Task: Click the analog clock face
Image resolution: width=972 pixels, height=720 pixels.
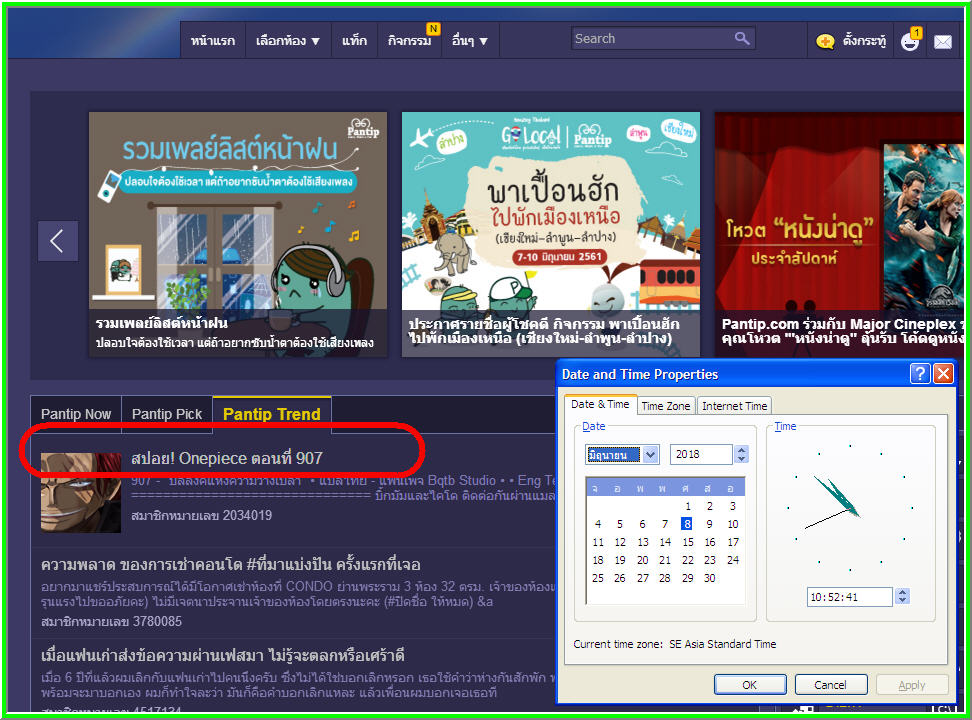Action: [x=850, y=507]
